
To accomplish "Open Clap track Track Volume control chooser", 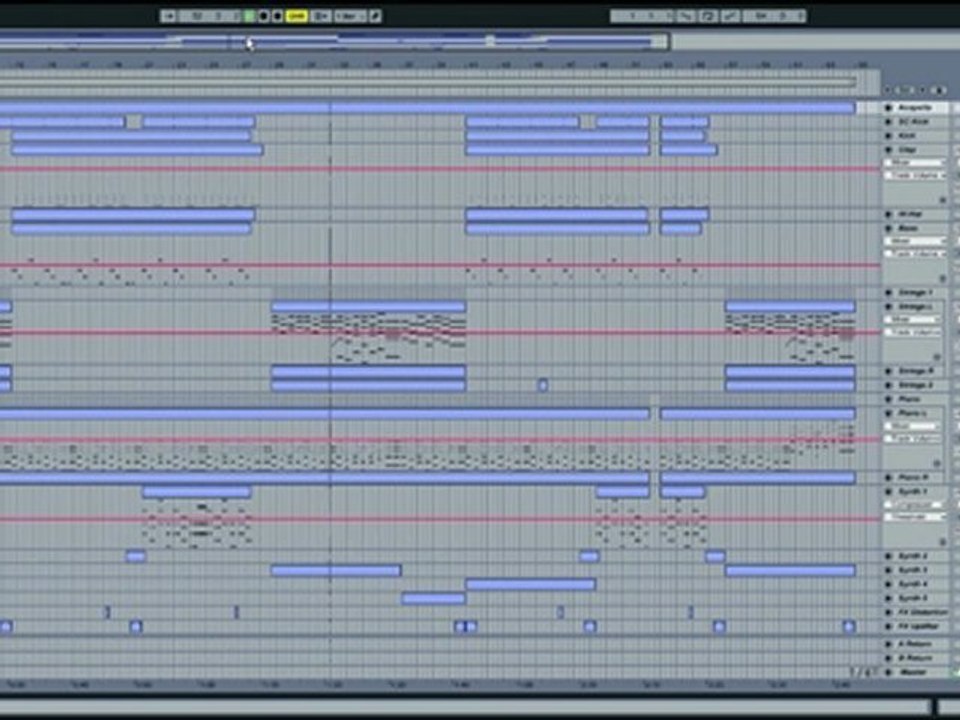I will tap(914, 176).
